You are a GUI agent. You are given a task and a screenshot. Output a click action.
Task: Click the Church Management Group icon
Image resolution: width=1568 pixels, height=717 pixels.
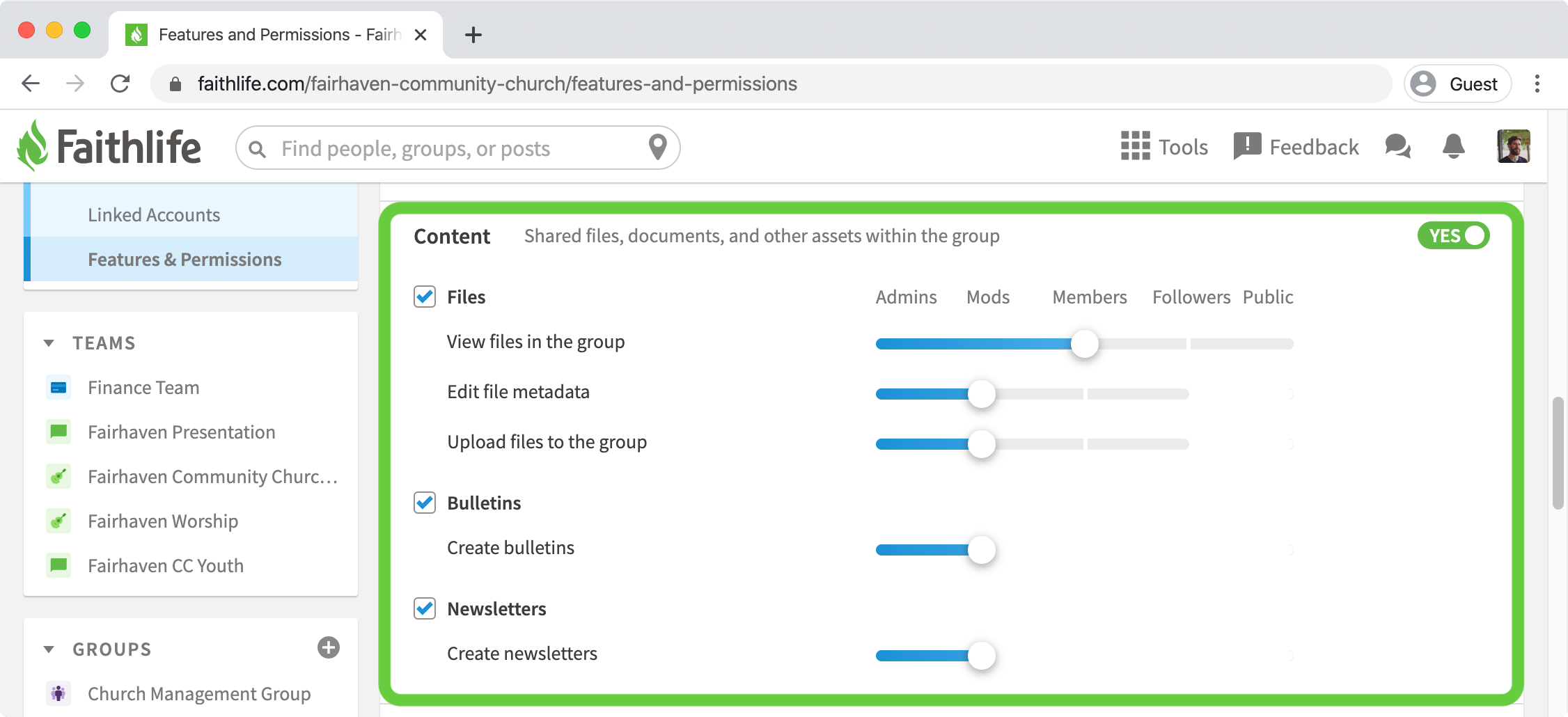pos(58,693)
